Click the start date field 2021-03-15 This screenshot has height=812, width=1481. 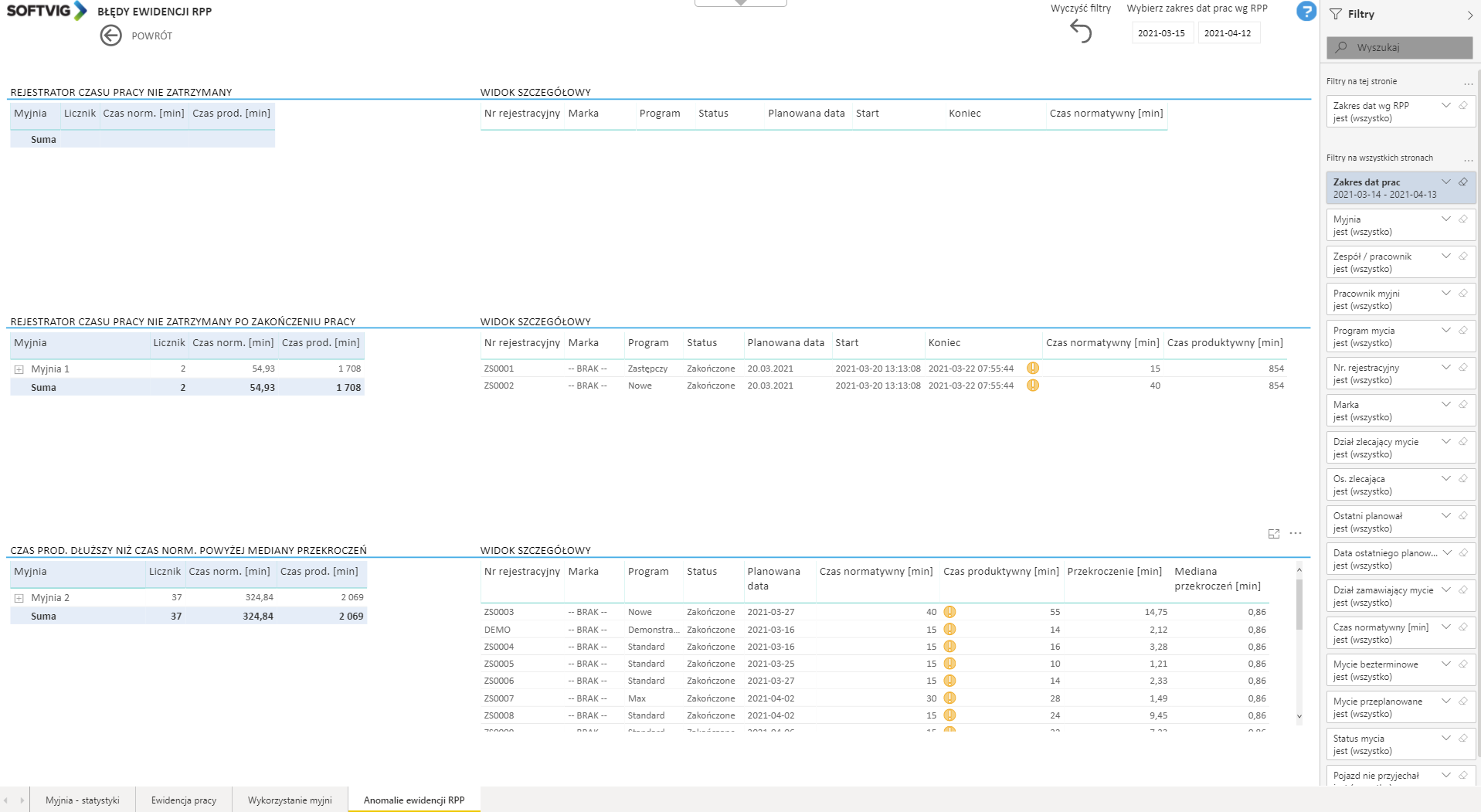(x=1161, y=33)
